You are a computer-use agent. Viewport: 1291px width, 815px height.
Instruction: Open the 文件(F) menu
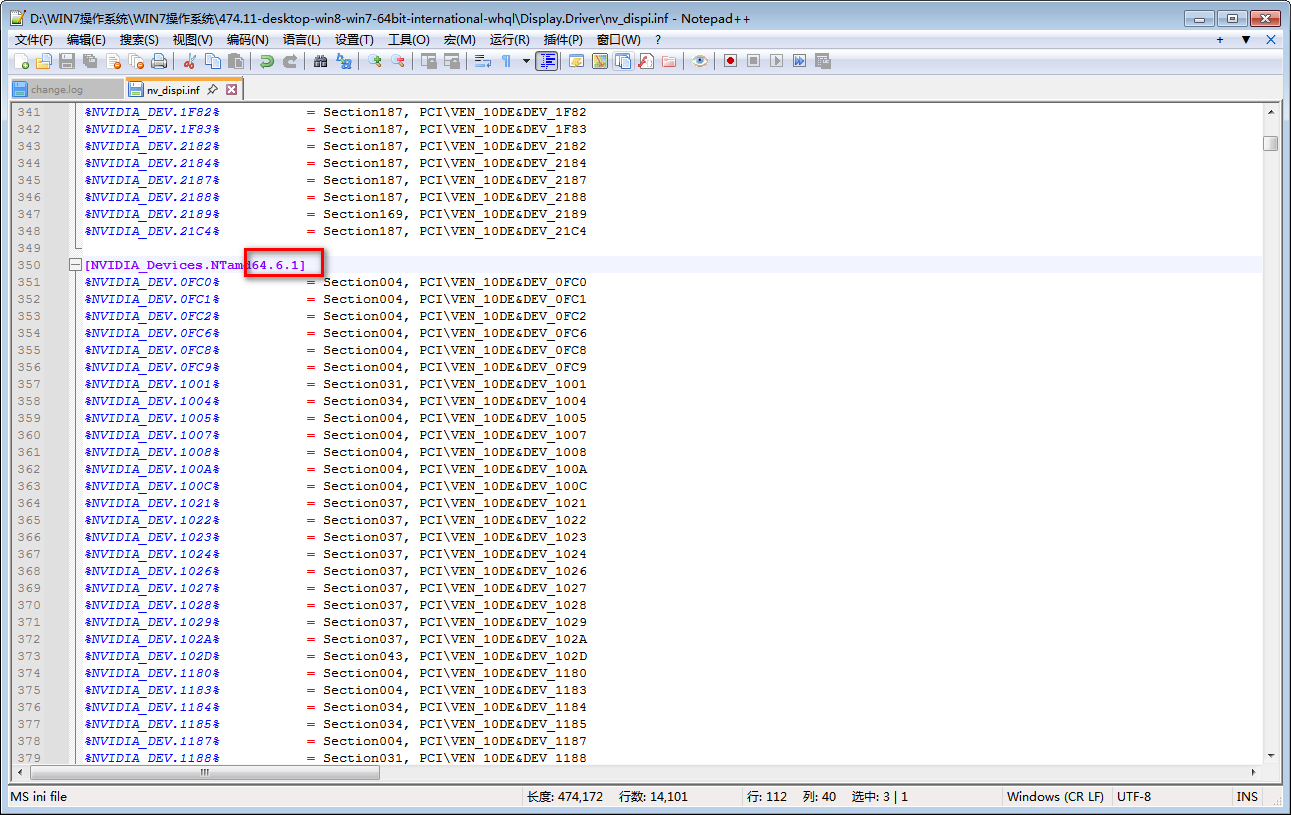(x=34, y=39)
